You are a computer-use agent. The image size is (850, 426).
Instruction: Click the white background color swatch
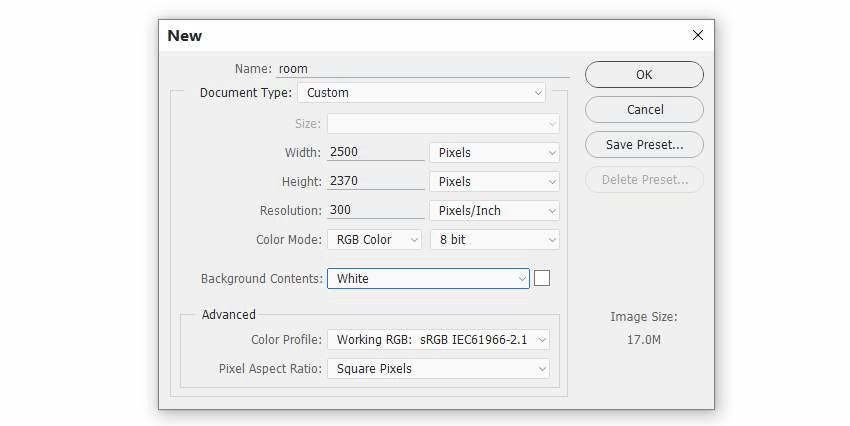[x=542, y=279]
